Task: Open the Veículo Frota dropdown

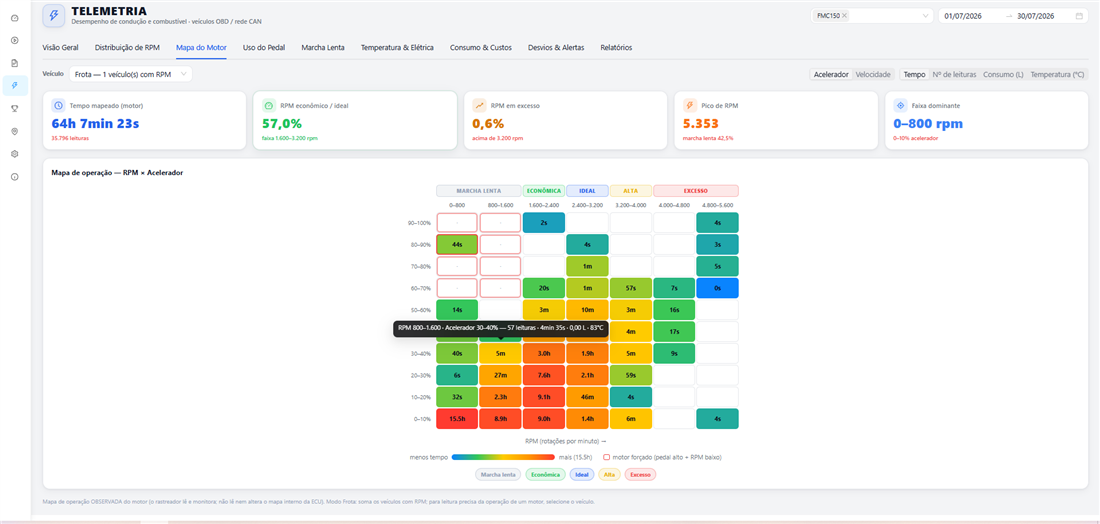Action: pos(130,74)
